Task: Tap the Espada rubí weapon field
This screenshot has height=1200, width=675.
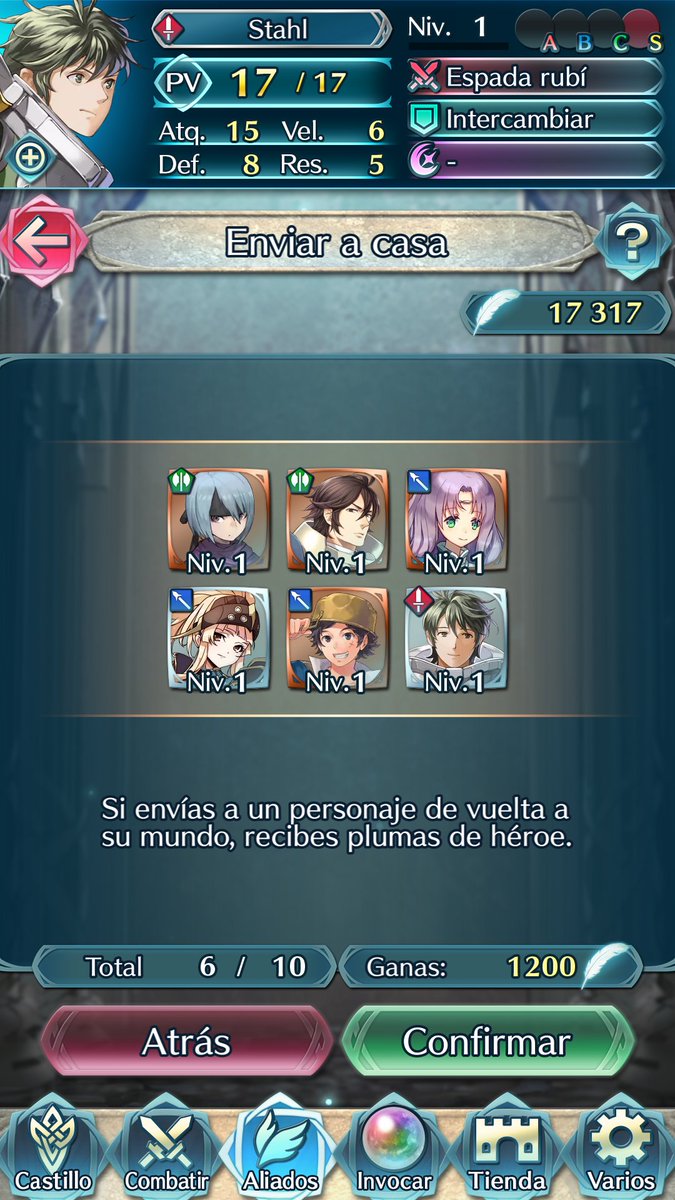Action: pyautogui.click(x=536, y=77)
